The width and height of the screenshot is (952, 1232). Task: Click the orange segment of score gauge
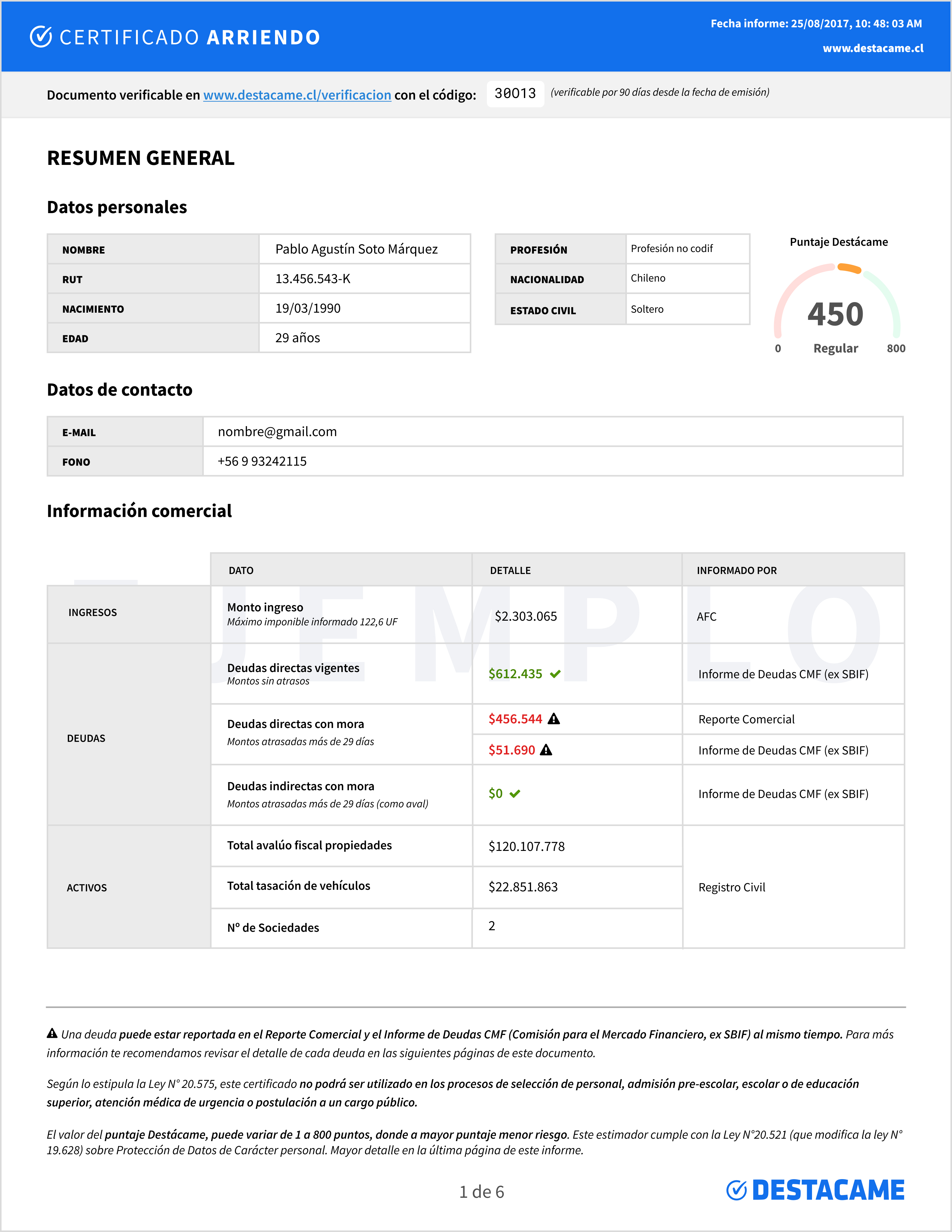(849, 268)
